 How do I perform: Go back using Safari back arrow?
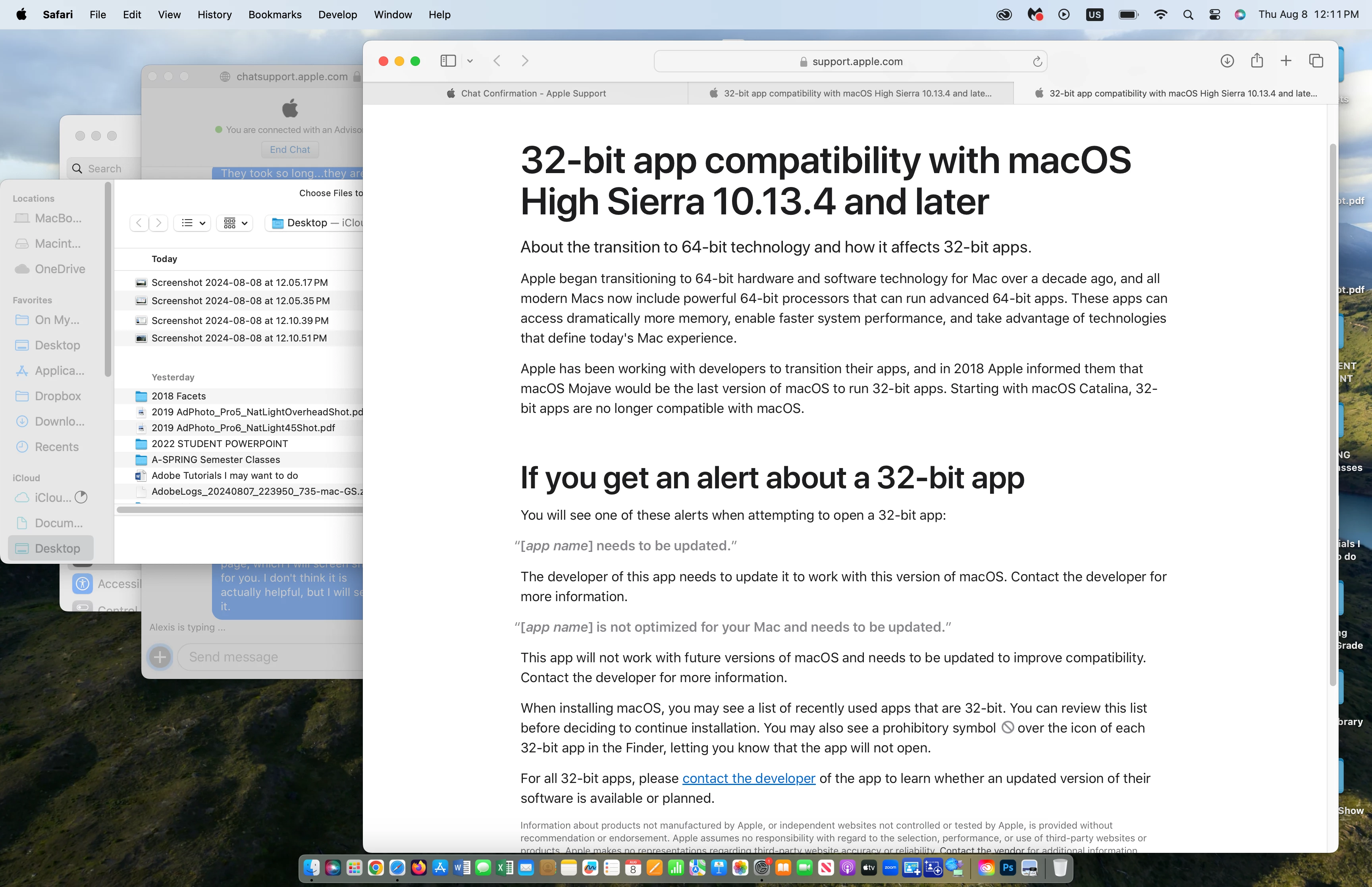coord(497,61)
